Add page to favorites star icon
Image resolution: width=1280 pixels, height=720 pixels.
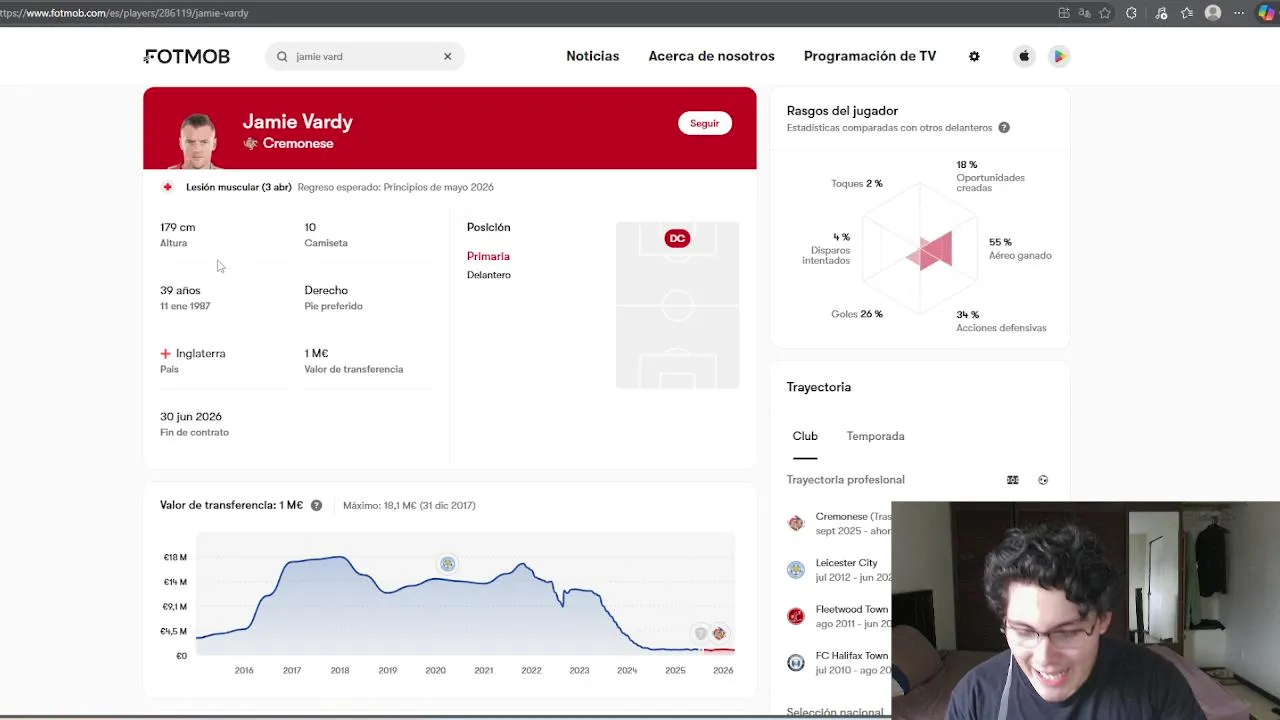tap(1105, 13)
